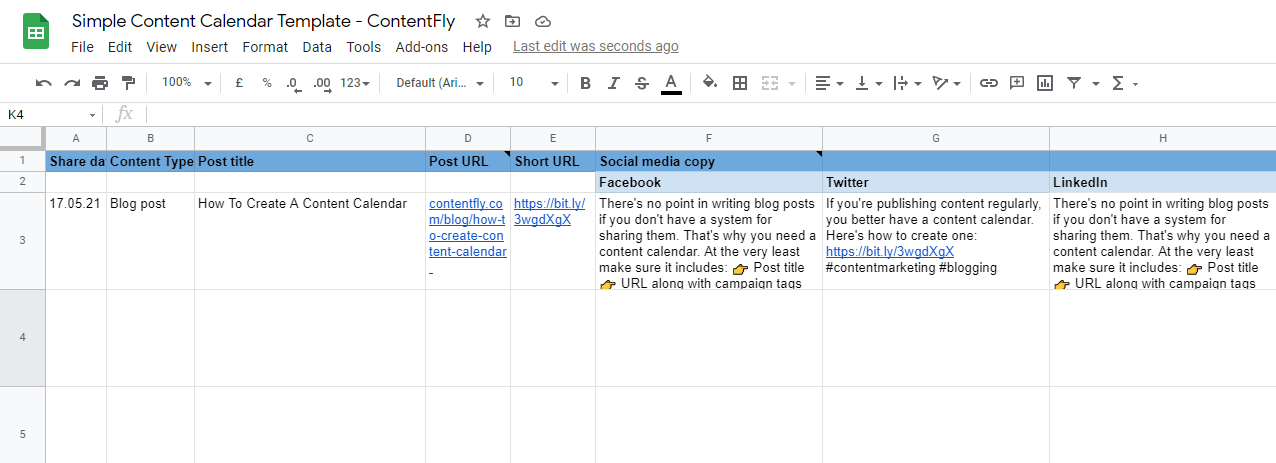Select the Facebook header cell
This screenshot has height=463, width=1276.
click(x=709, y=182)
